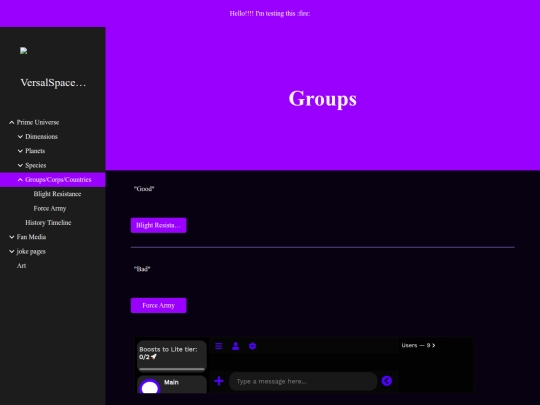The height and width of the screenshot is (405, 540).
Task: Collapse the Prime Universe chevron
Action: pyautogui.click(x=11, y=122)
